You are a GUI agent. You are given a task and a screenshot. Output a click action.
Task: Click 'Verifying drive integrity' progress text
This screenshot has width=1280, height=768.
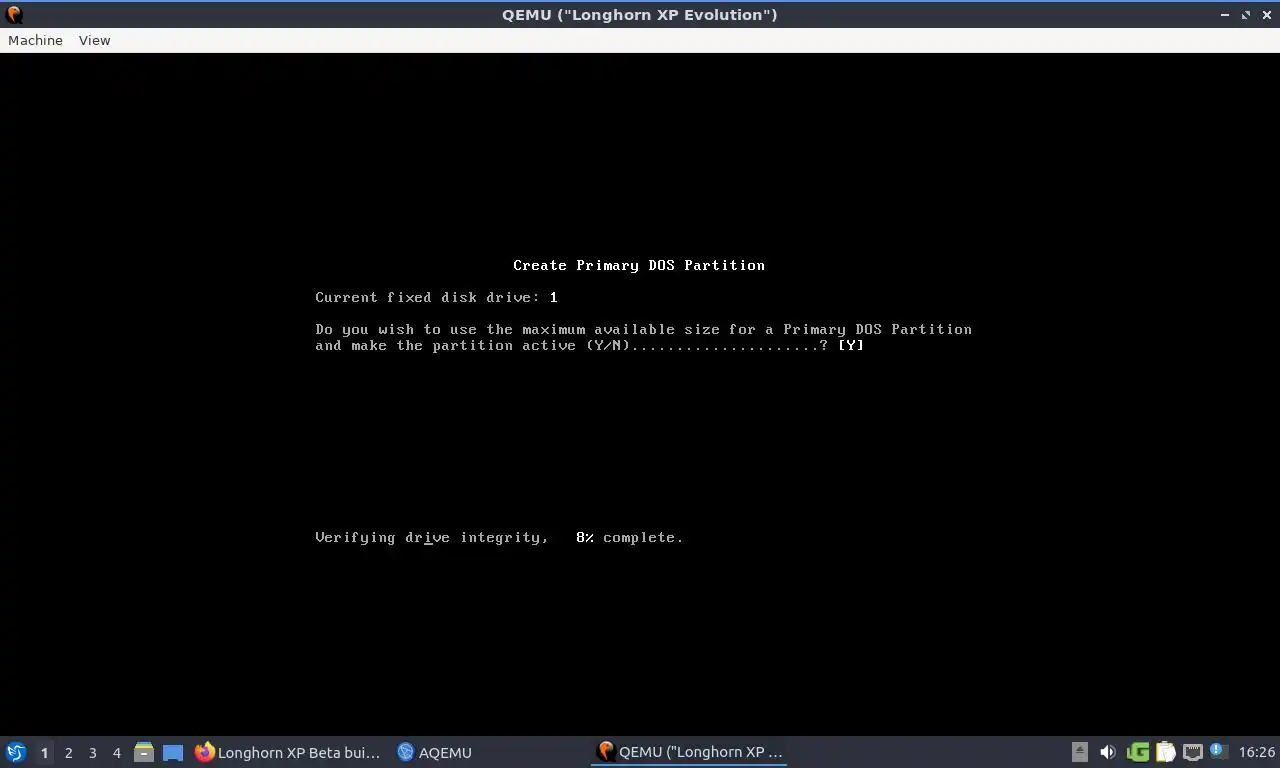click(431, 537)
